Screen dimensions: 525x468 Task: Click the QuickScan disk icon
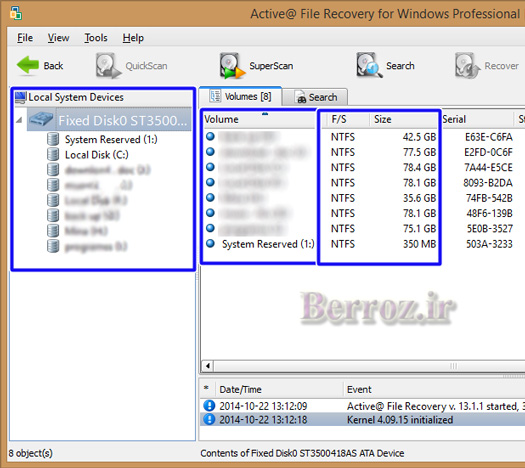point(107,66)
